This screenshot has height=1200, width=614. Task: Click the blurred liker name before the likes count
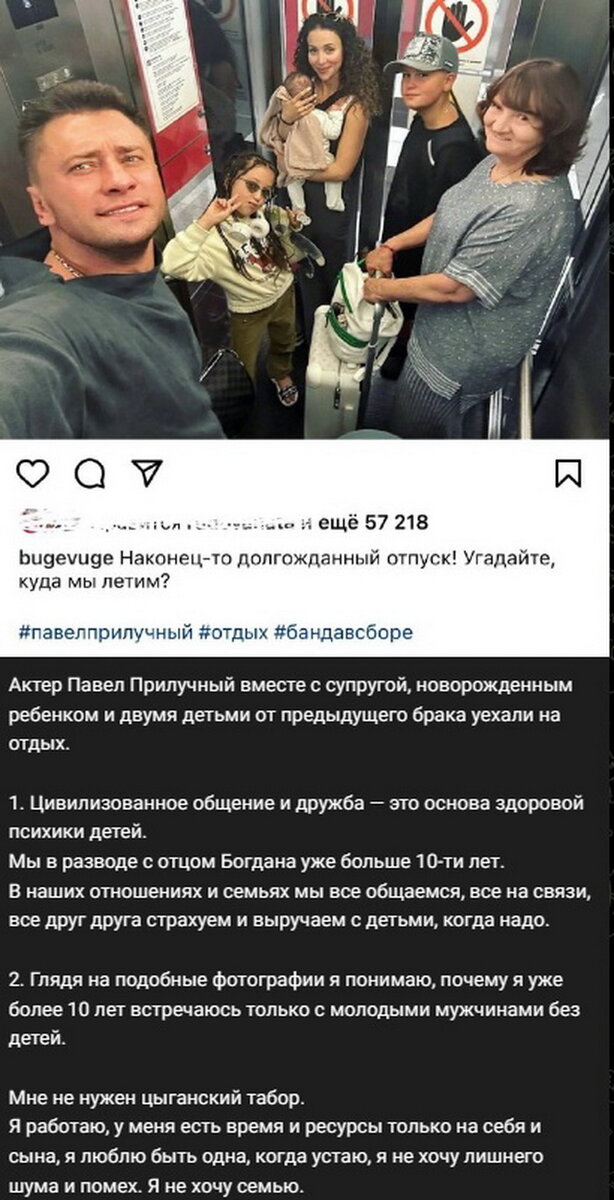pyautogui.click(x=50, y=522)
